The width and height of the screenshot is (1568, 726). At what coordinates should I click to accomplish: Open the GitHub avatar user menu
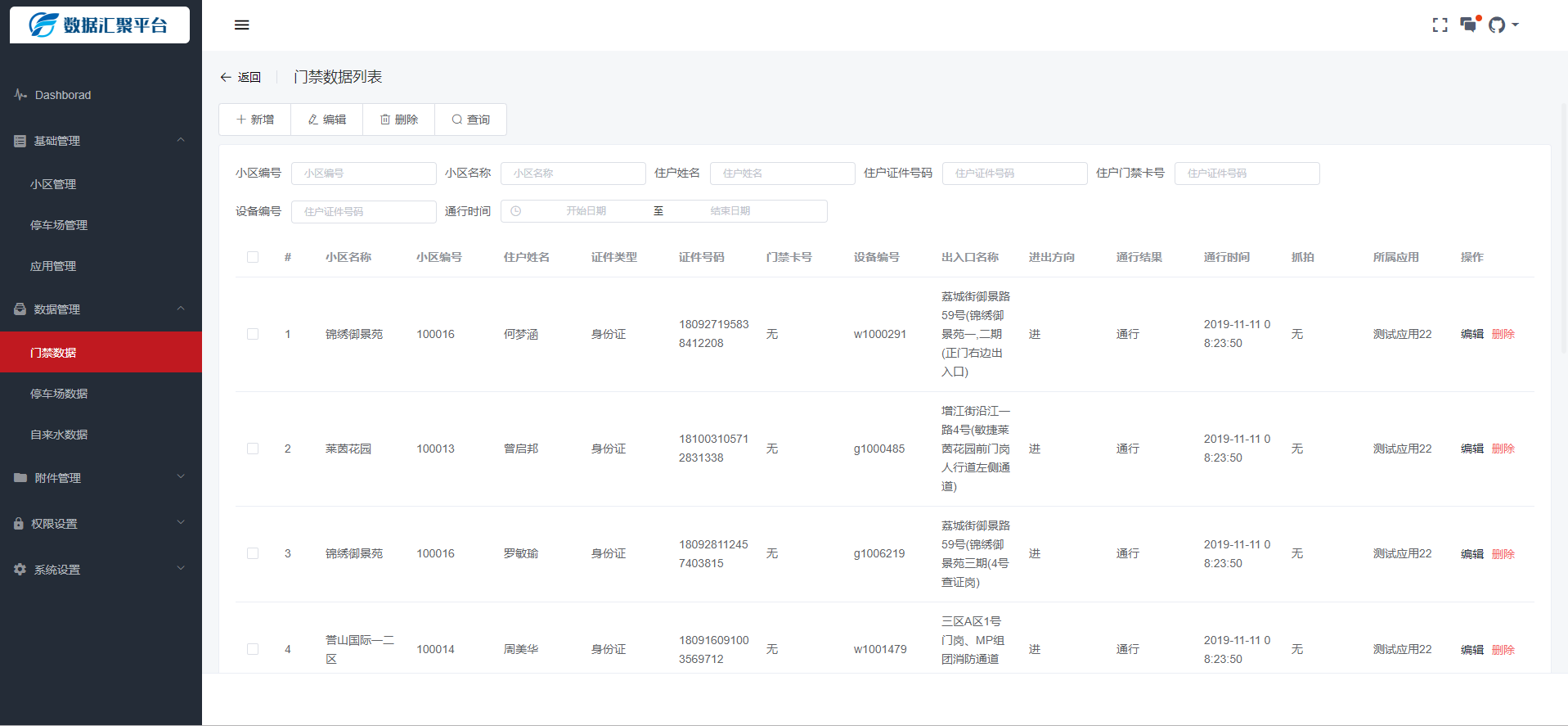click(x=1503, y=25)
